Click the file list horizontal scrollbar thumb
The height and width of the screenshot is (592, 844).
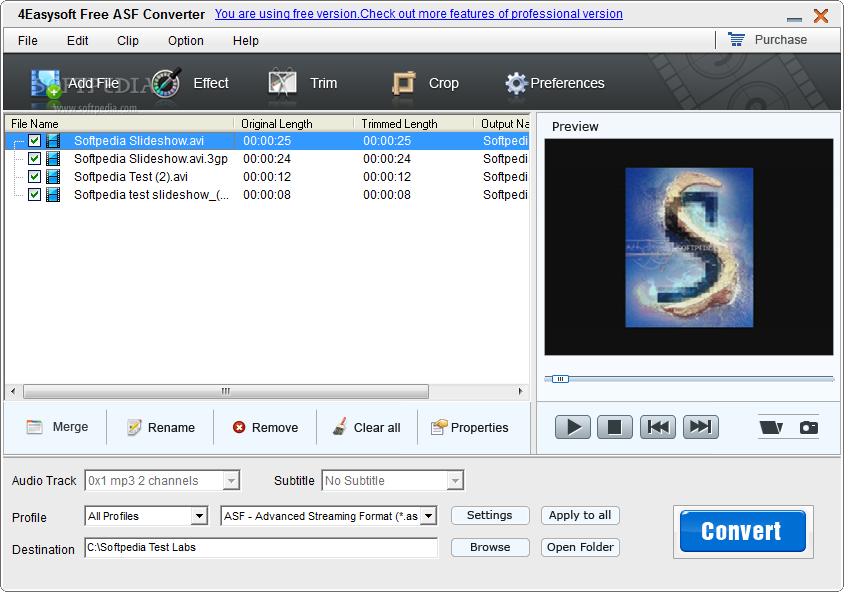coord(226,391)
